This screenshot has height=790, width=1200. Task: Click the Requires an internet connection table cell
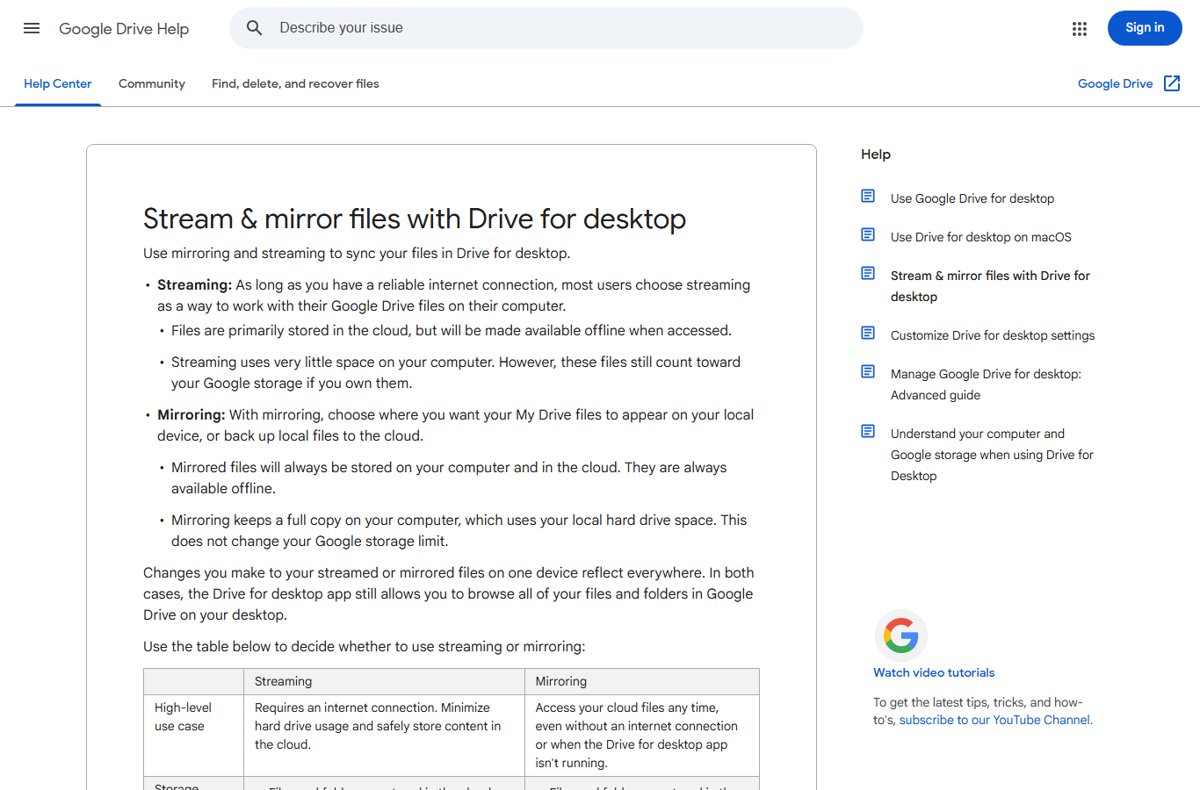pyautogui.click(x=384, y=735)
